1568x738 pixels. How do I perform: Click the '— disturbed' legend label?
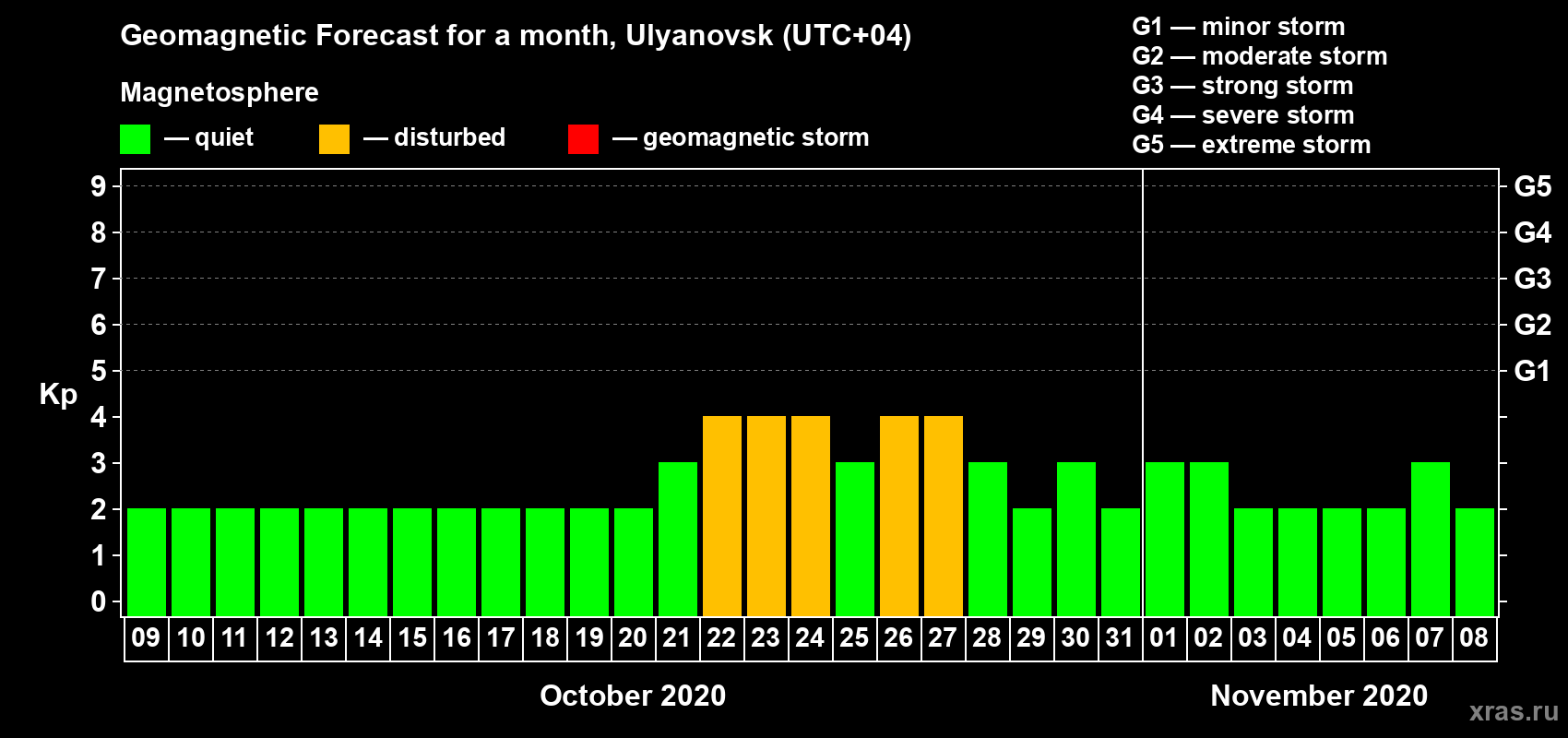434,137
